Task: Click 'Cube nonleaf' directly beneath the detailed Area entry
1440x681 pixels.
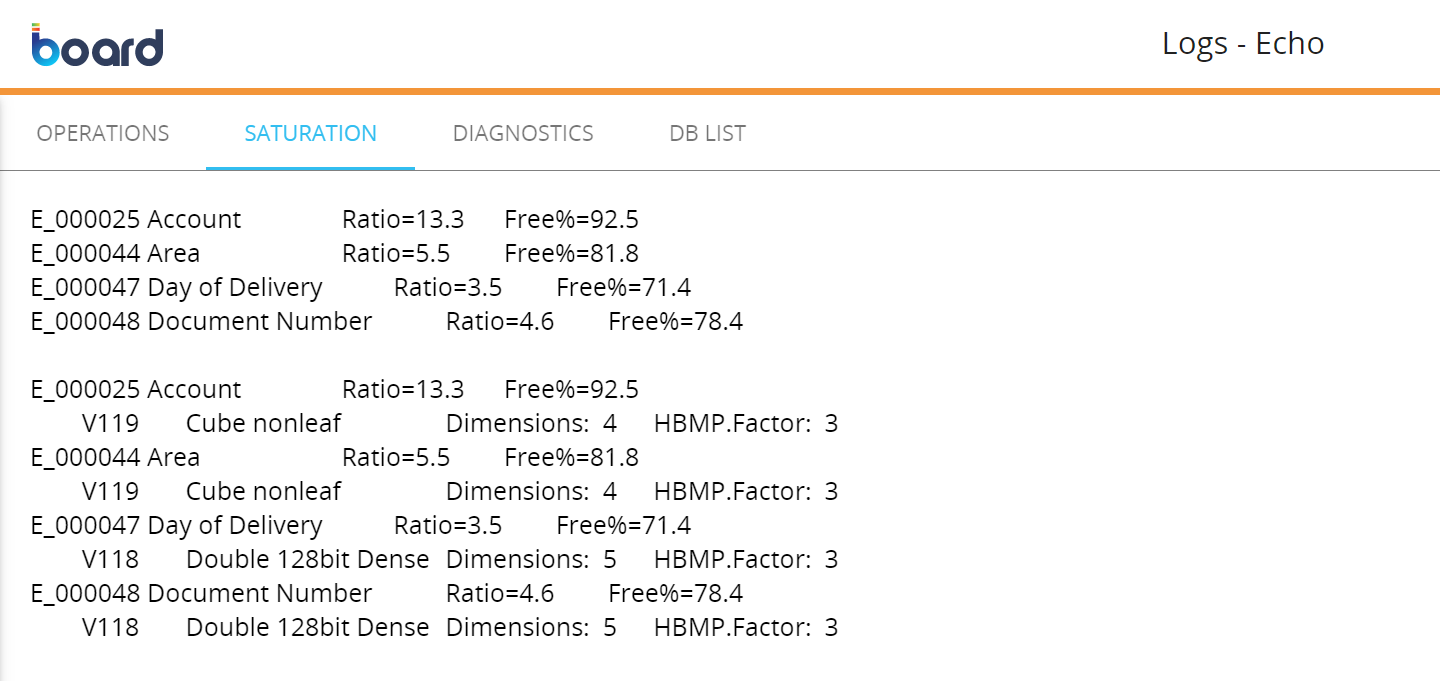Action: (263, 492)
